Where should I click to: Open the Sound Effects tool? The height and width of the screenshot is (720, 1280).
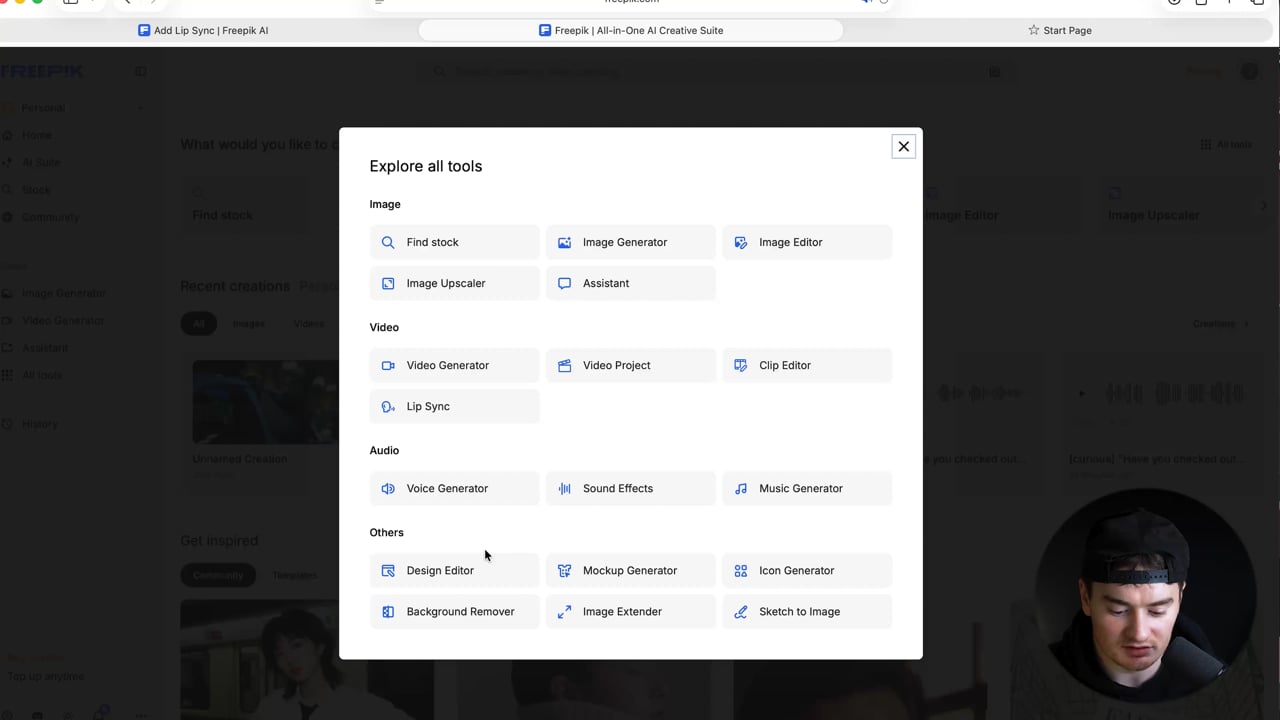pyautogui.click(x=630, y=488)
